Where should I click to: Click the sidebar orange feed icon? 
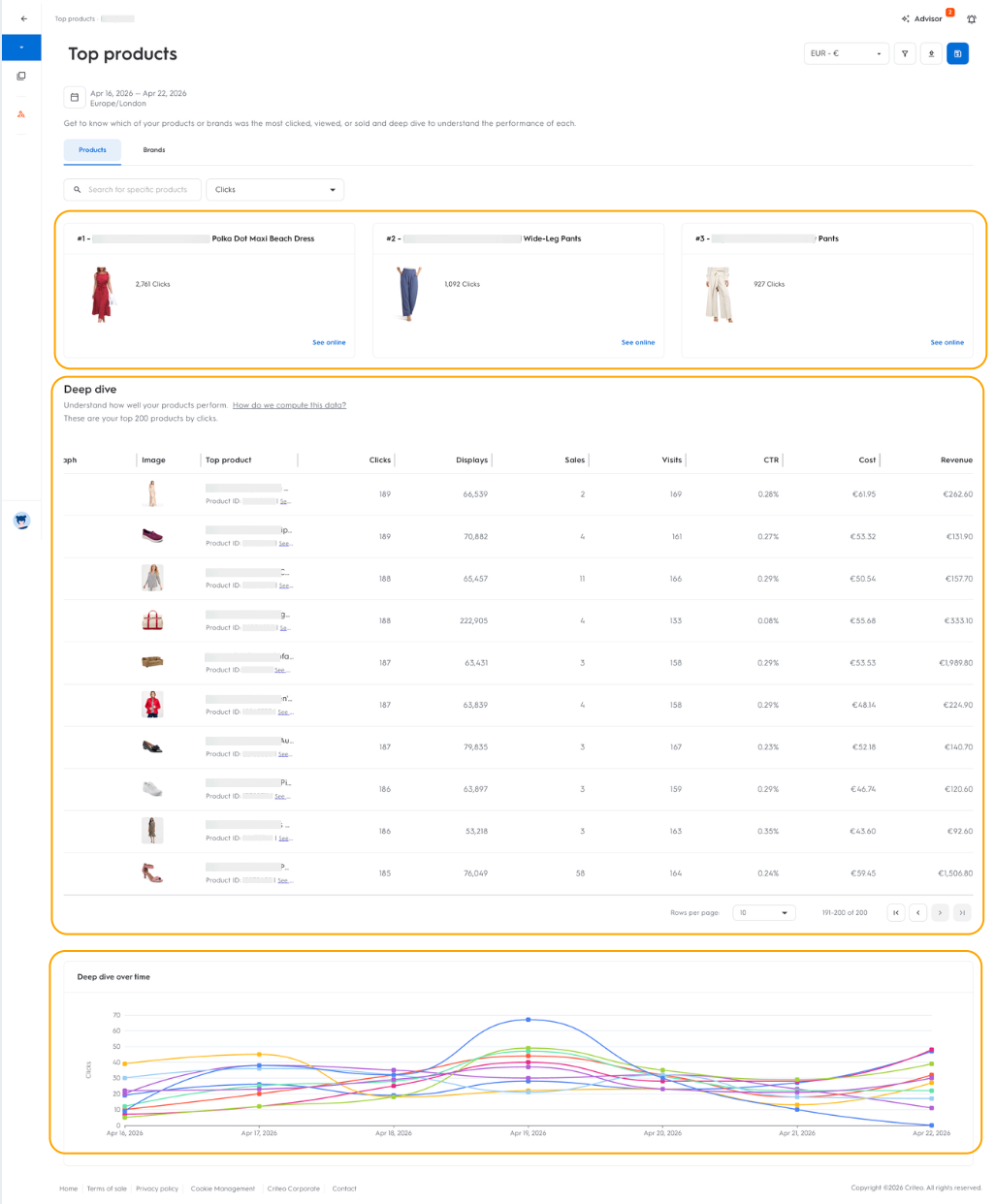tap(21, 114)
